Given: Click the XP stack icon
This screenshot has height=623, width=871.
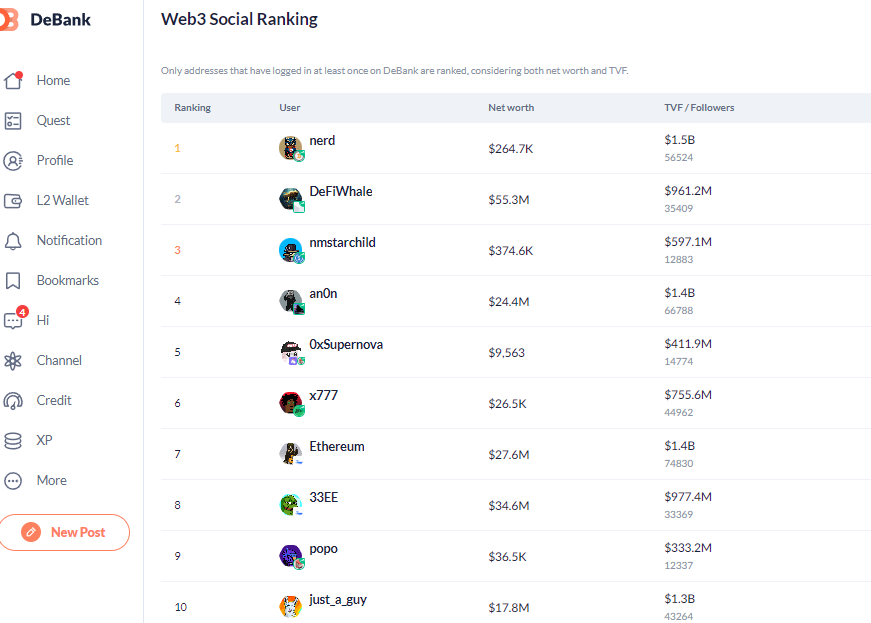Looking at the screenshot, I should [13, 441].
